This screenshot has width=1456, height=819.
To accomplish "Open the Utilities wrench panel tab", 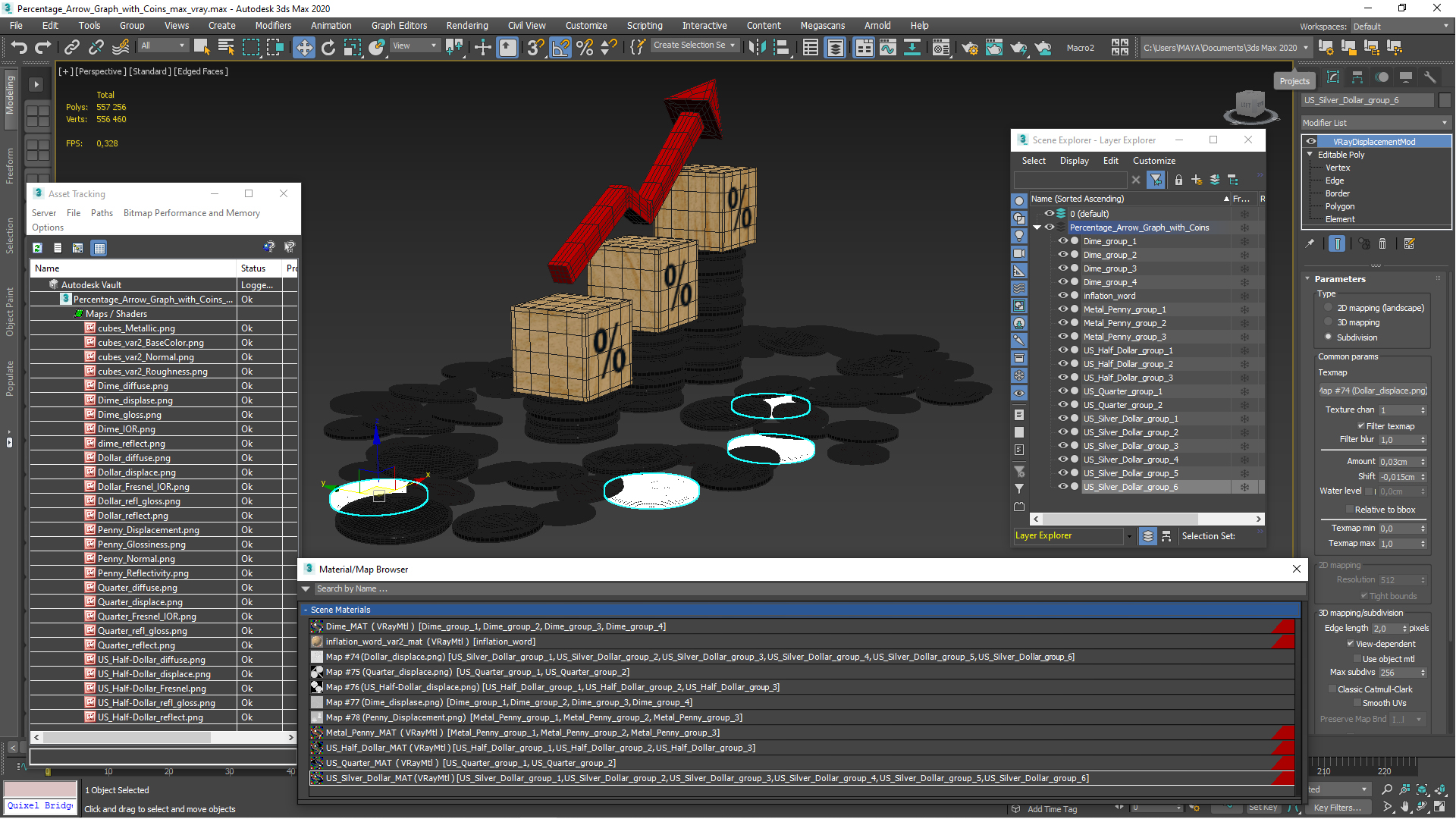I will (1430, 77).
